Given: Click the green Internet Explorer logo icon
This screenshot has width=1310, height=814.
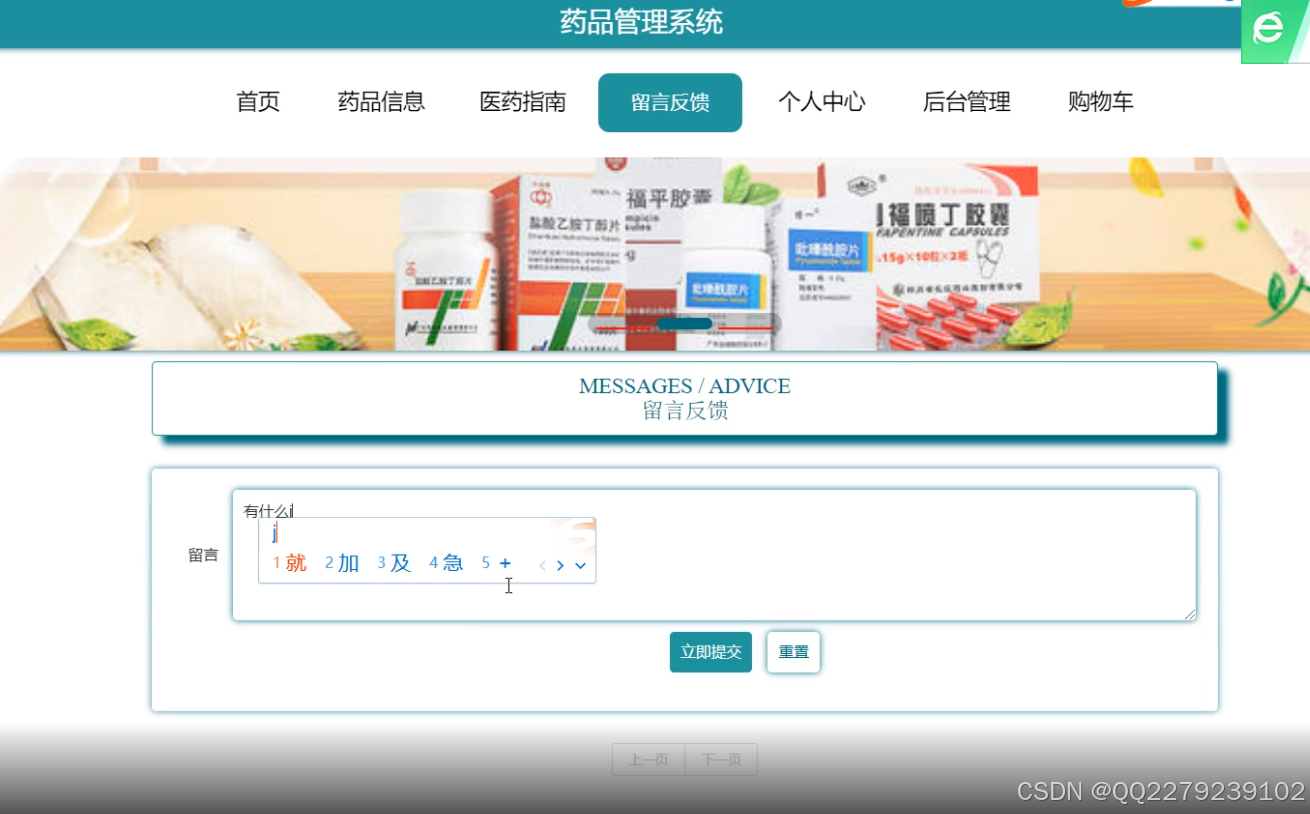Looking at the screenshot, I should point(1271,28).
